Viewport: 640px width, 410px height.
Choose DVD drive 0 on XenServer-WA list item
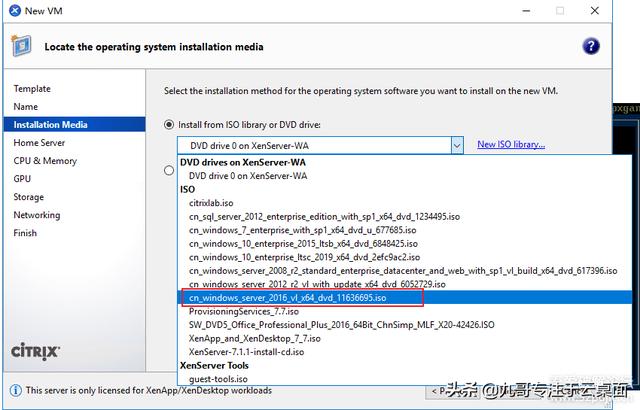(x=249, y=175)
